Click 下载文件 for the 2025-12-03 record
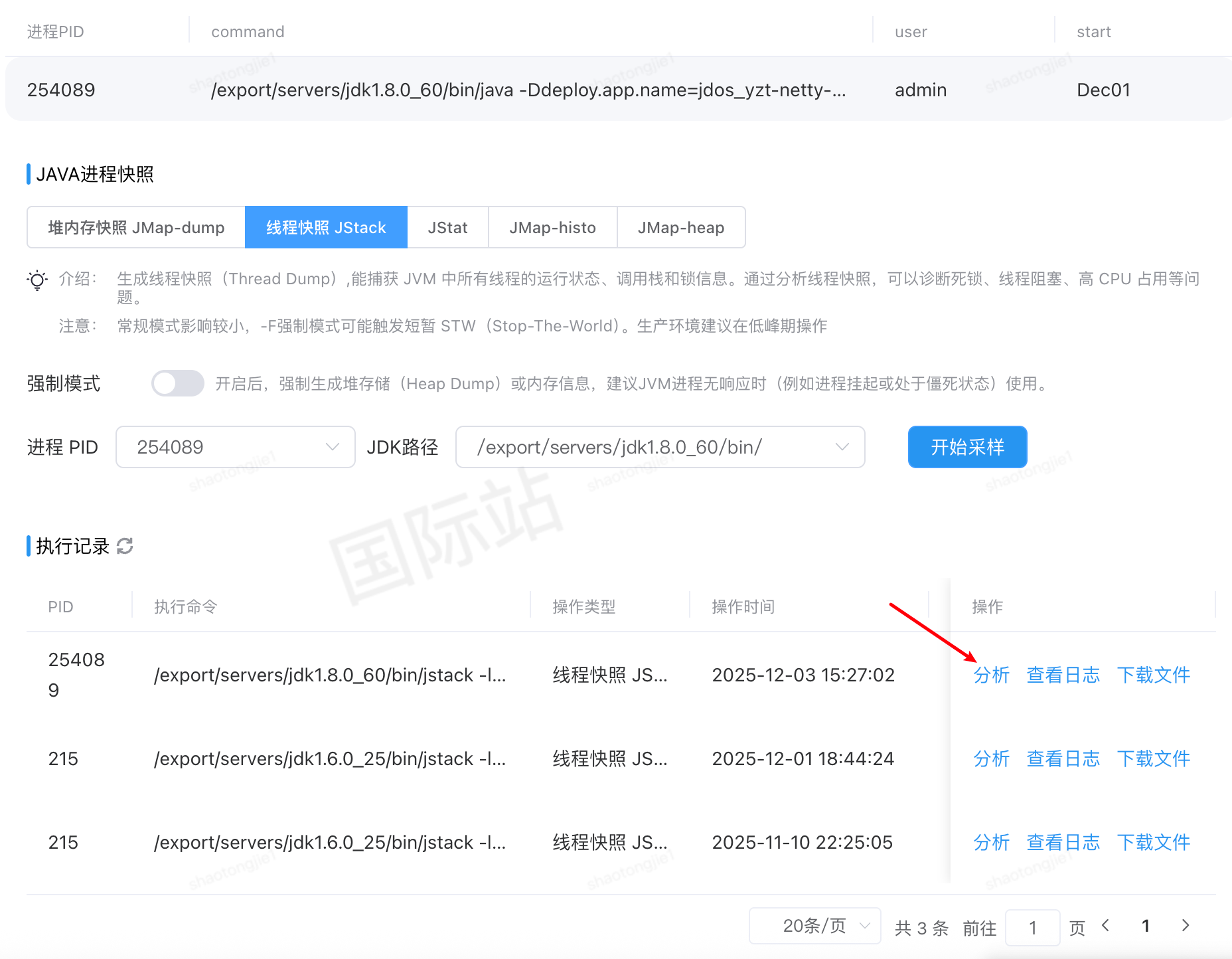Image resolution: width=1232 pixels, height=959 pixels. tap(1153, 675)
